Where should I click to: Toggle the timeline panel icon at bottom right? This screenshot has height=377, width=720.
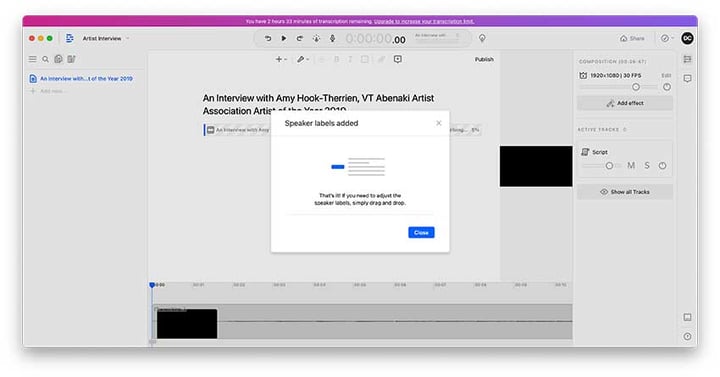click(687, 317)
